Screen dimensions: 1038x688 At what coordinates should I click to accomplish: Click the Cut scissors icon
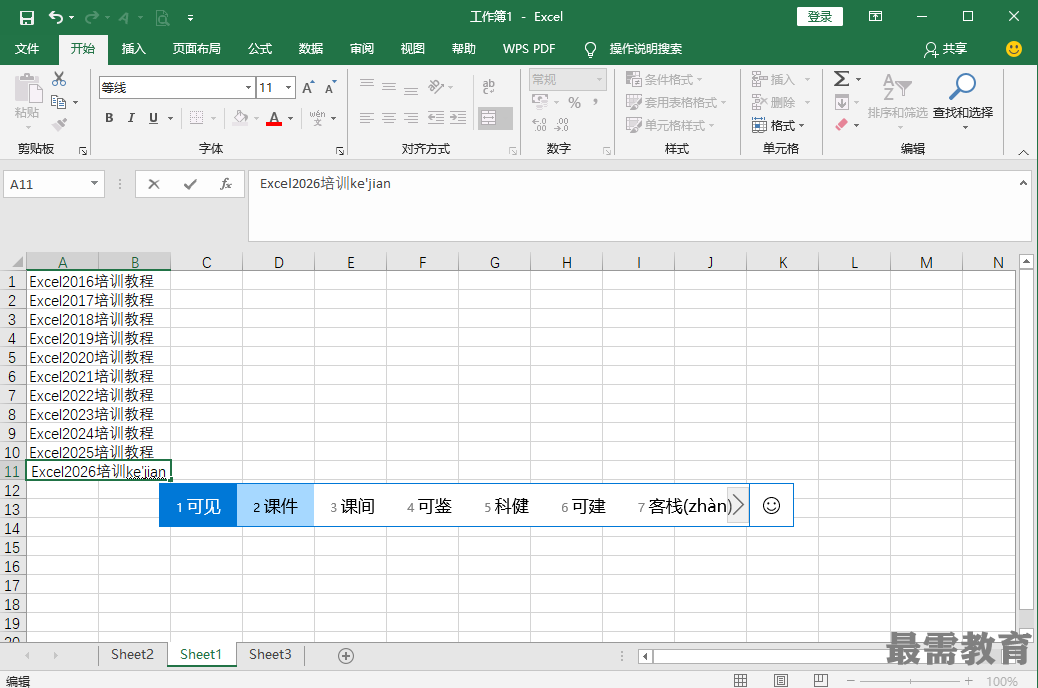(x=59, y=79)
